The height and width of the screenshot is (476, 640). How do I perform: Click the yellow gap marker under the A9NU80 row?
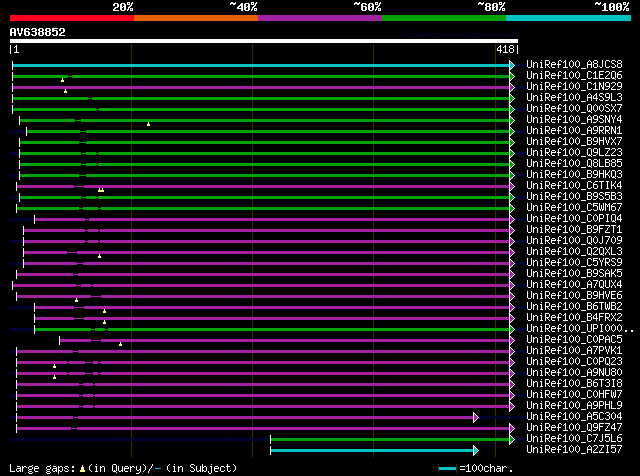[54, 377]
